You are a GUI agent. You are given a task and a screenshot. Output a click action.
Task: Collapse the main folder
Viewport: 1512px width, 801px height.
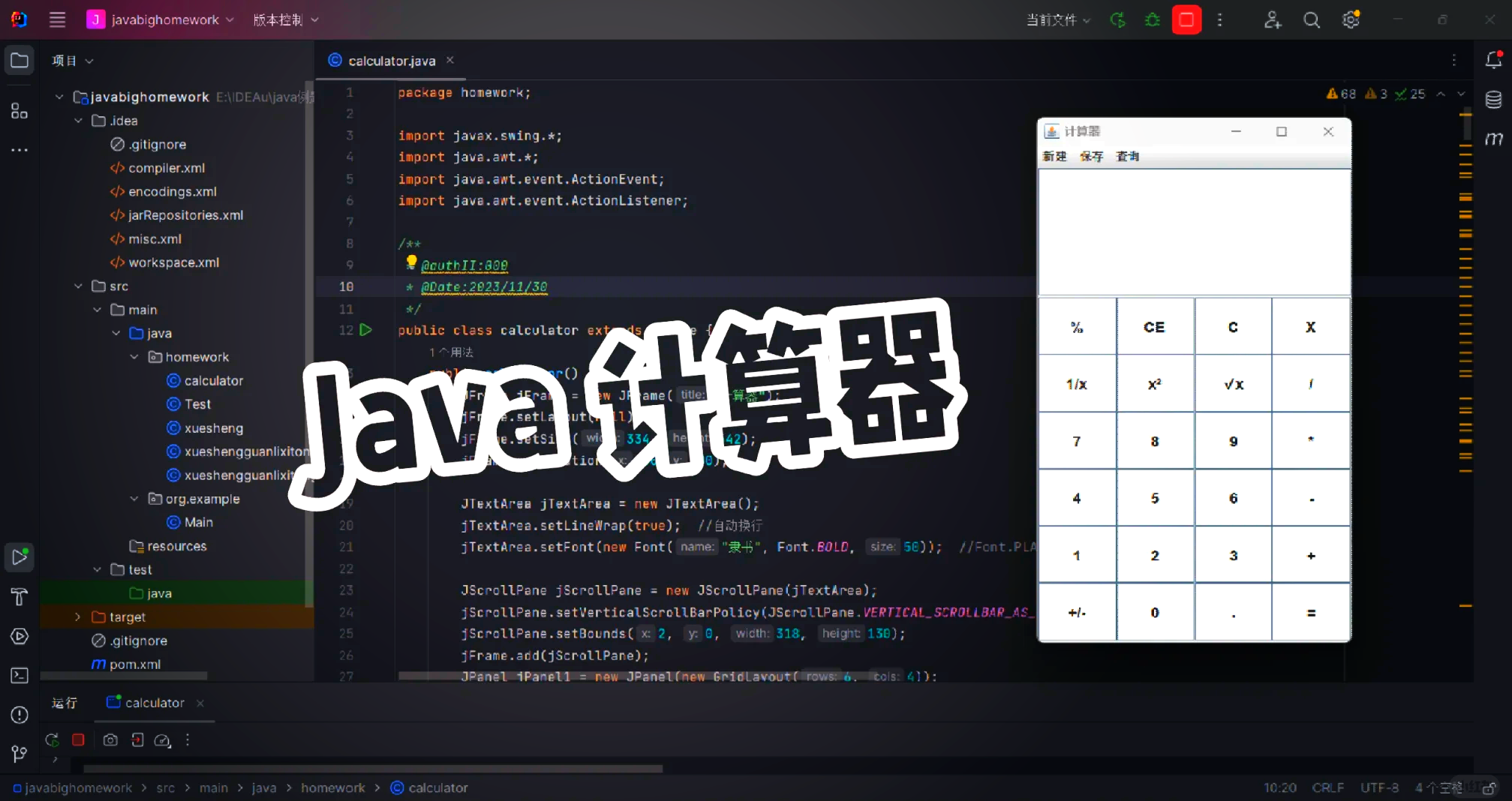click(x=97, y=310)
